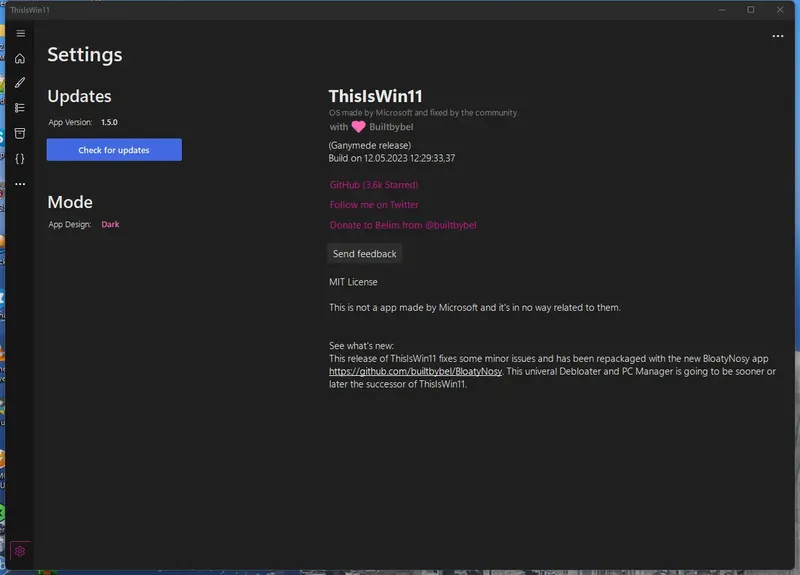The height and width of the screenshot is (575, 800).
Task: Click OS made by Microsoft tagline
Action: [423, 112]
